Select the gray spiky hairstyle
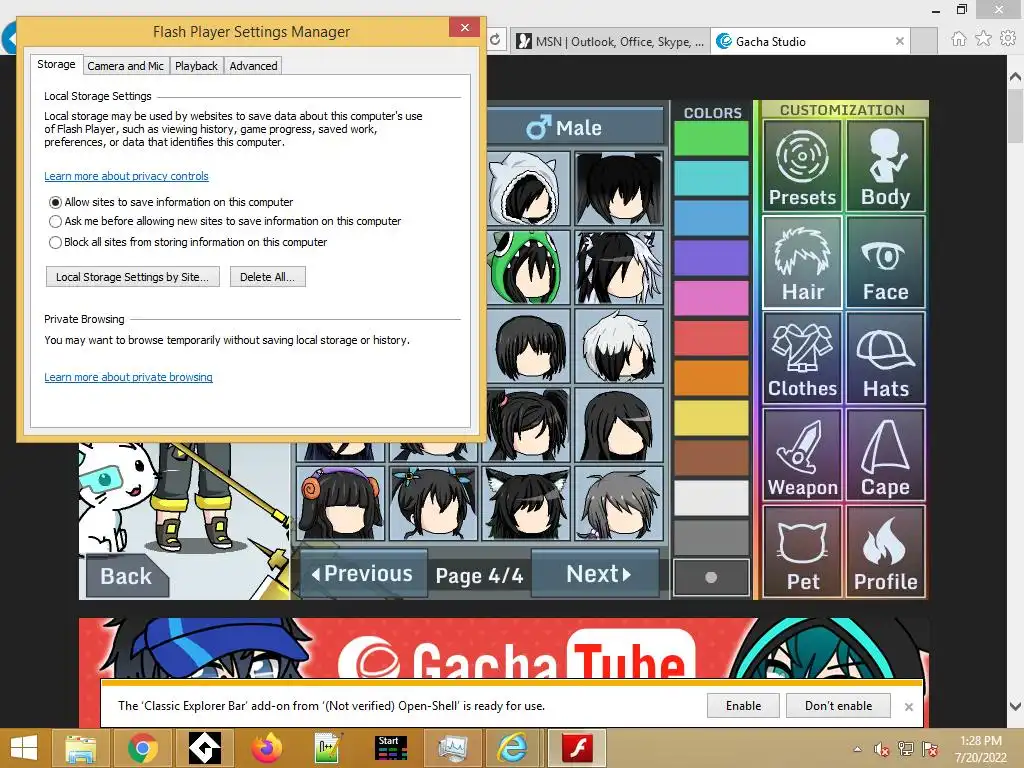Viewport: 1024px width, 768px height. [619, 503]
